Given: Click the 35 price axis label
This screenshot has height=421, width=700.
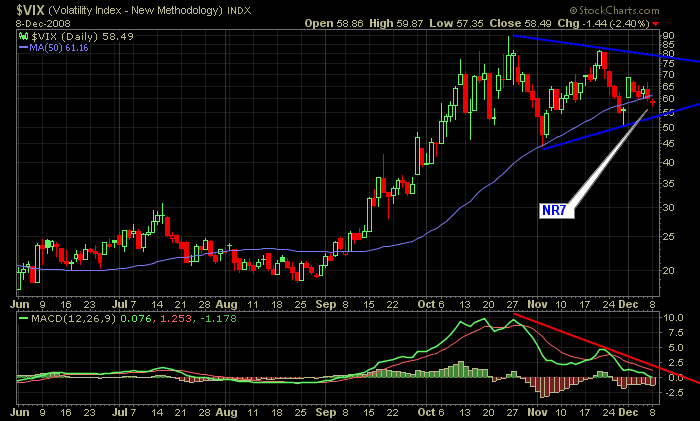Looking at the screenshot, I should tap(668, 183).
